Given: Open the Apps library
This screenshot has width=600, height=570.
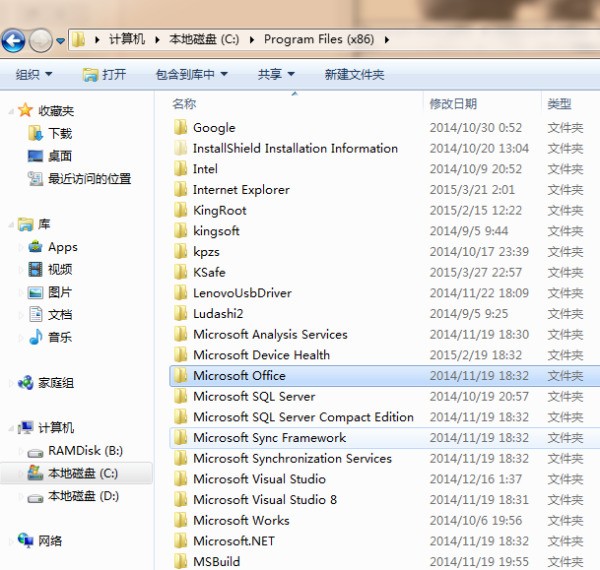Looking at the screenshot, I should (x=63, y=247).
